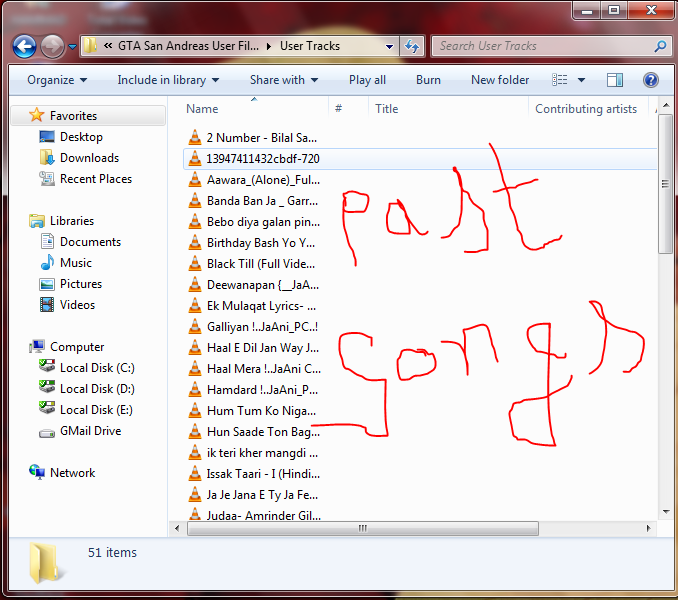Screen dimensions: 678x600
Task: Open the recent pages dropdown arrow
Action: coord(72,46)
